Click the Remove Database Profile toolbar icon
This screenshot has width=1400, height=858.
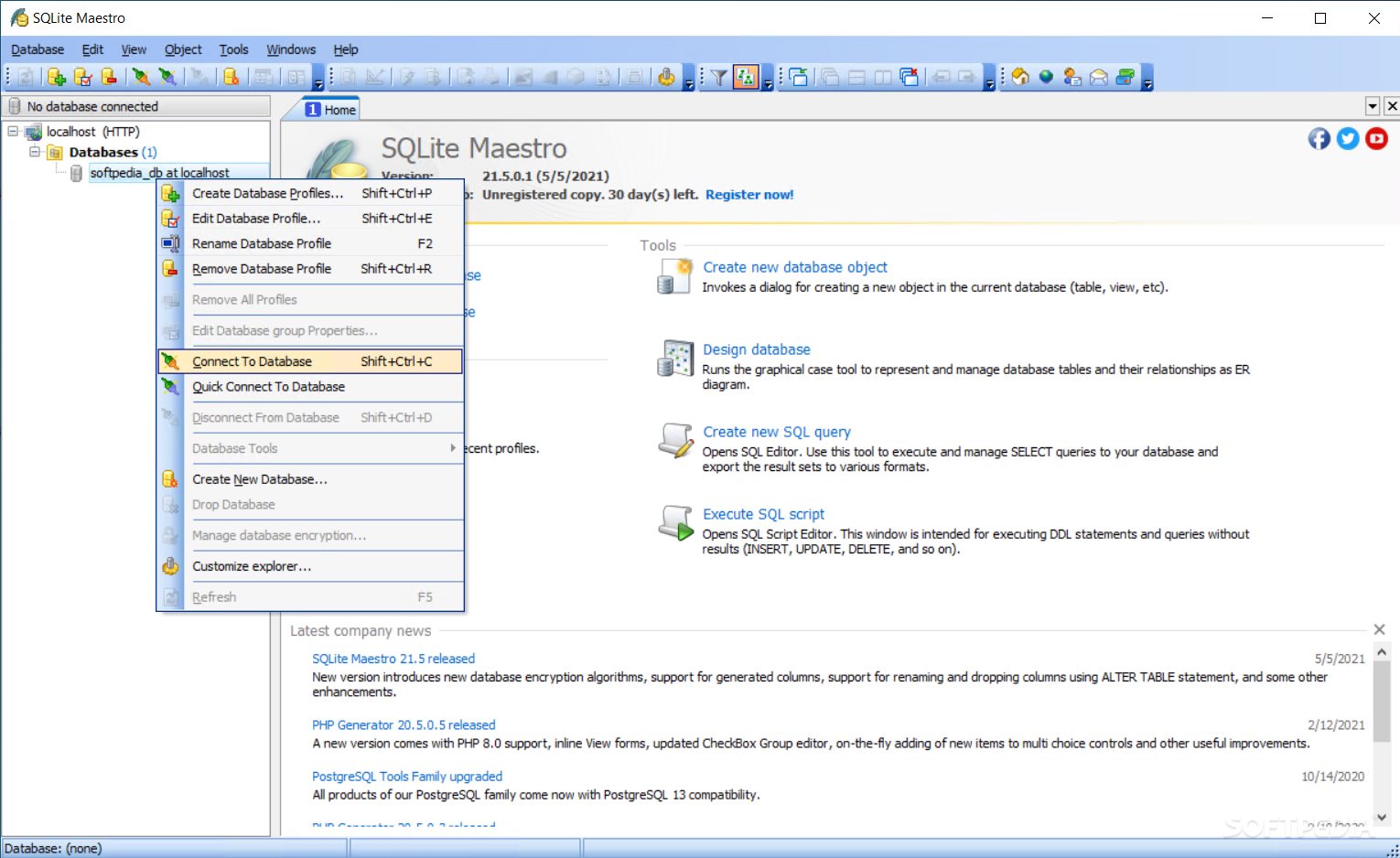109,78
